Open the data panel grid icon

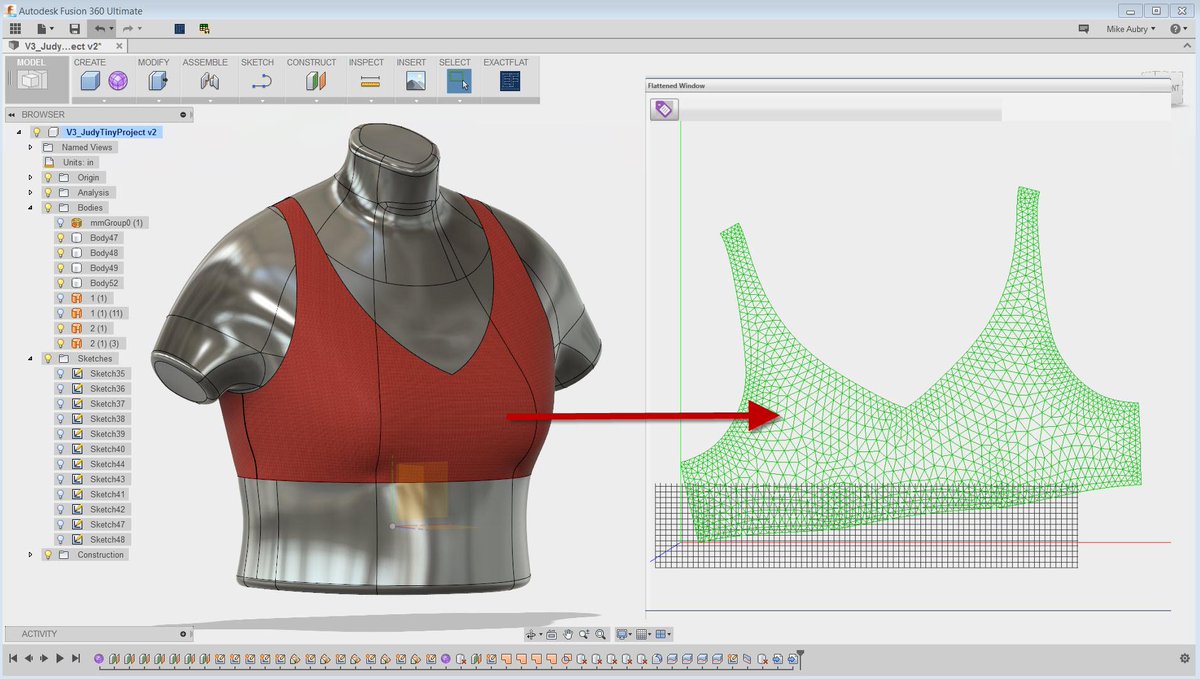click(x=15, y=29)
